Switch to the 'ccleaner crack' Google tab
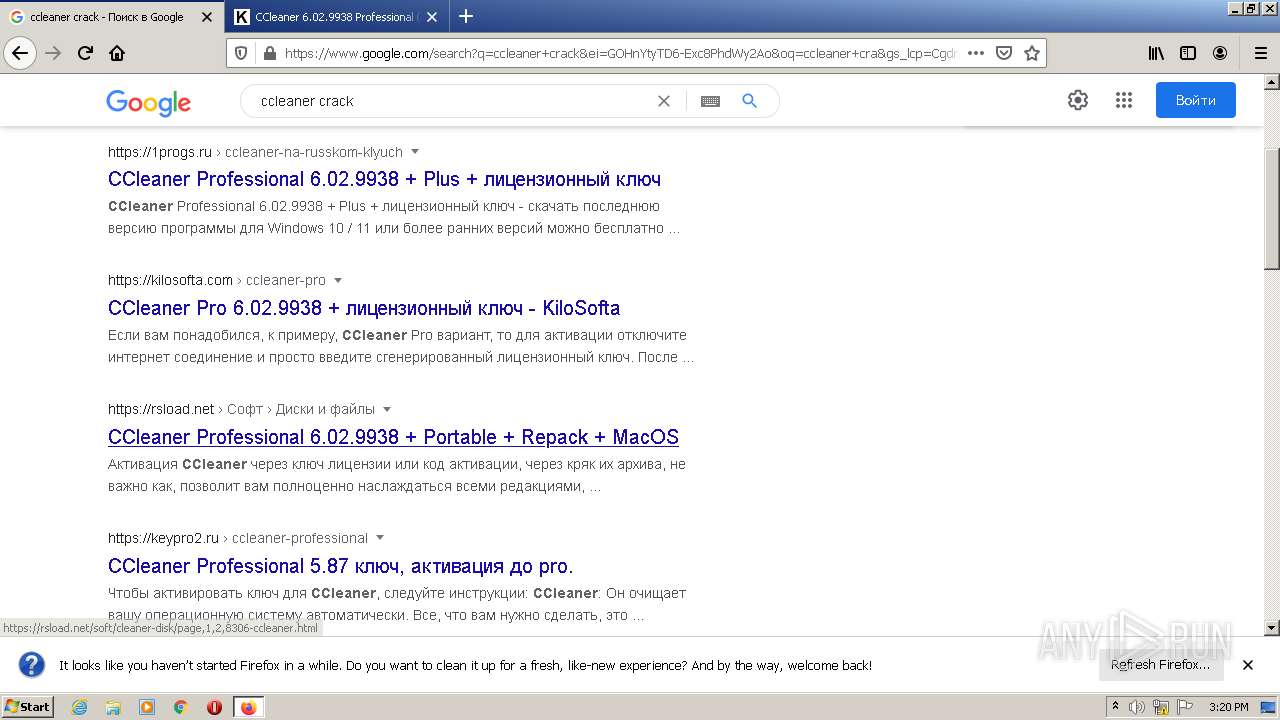This screenshot has width=1280, height=720. 106,16
